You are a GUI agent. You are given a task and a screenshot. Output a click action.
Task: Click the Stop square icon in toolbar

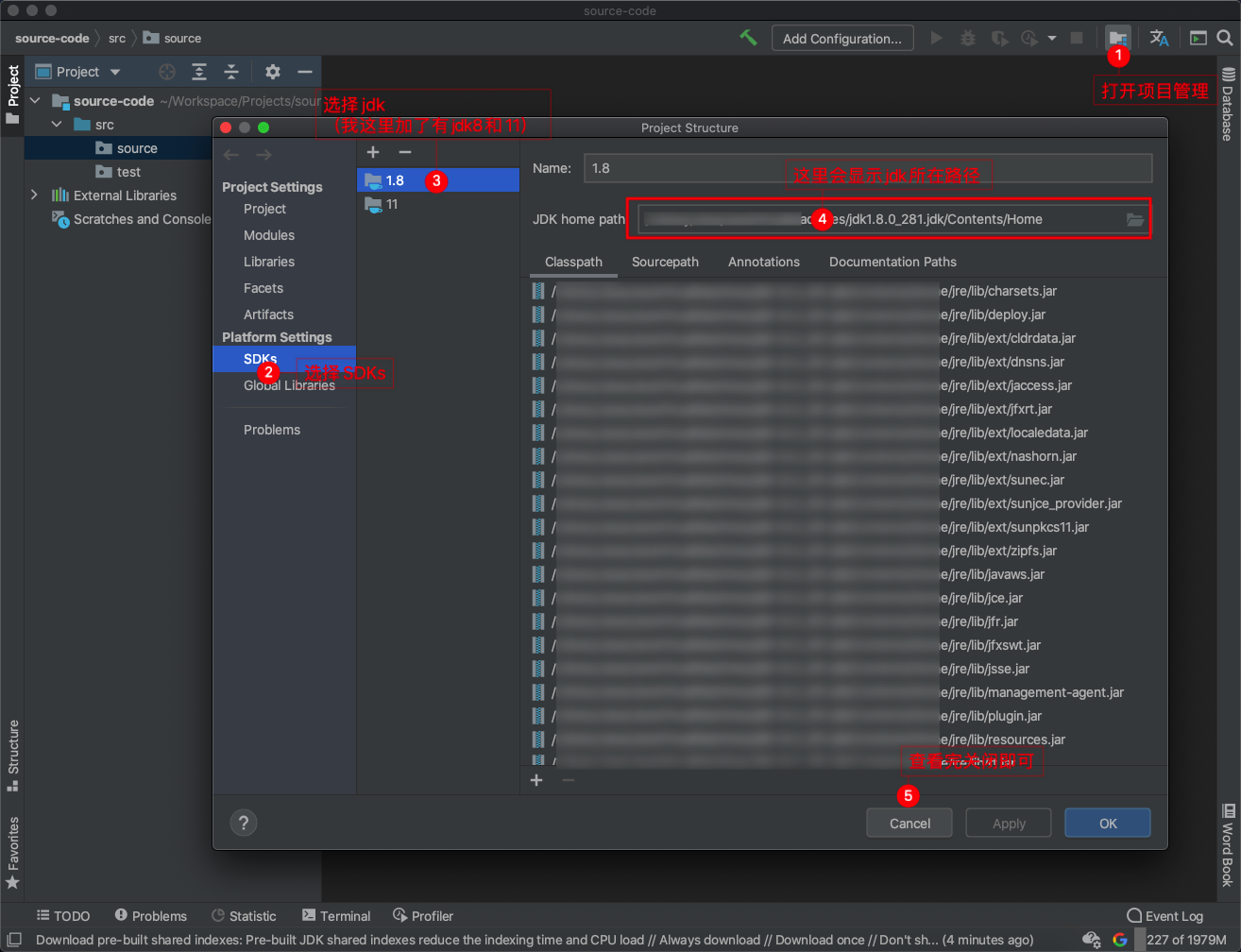[x=1077, y=38]
